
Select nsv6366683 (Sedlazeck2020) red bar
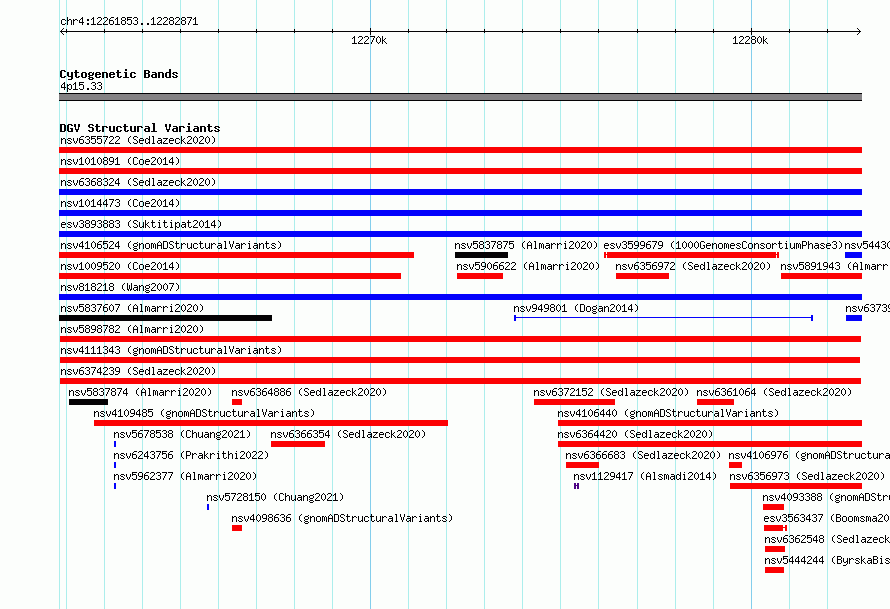tap(582, 465)
